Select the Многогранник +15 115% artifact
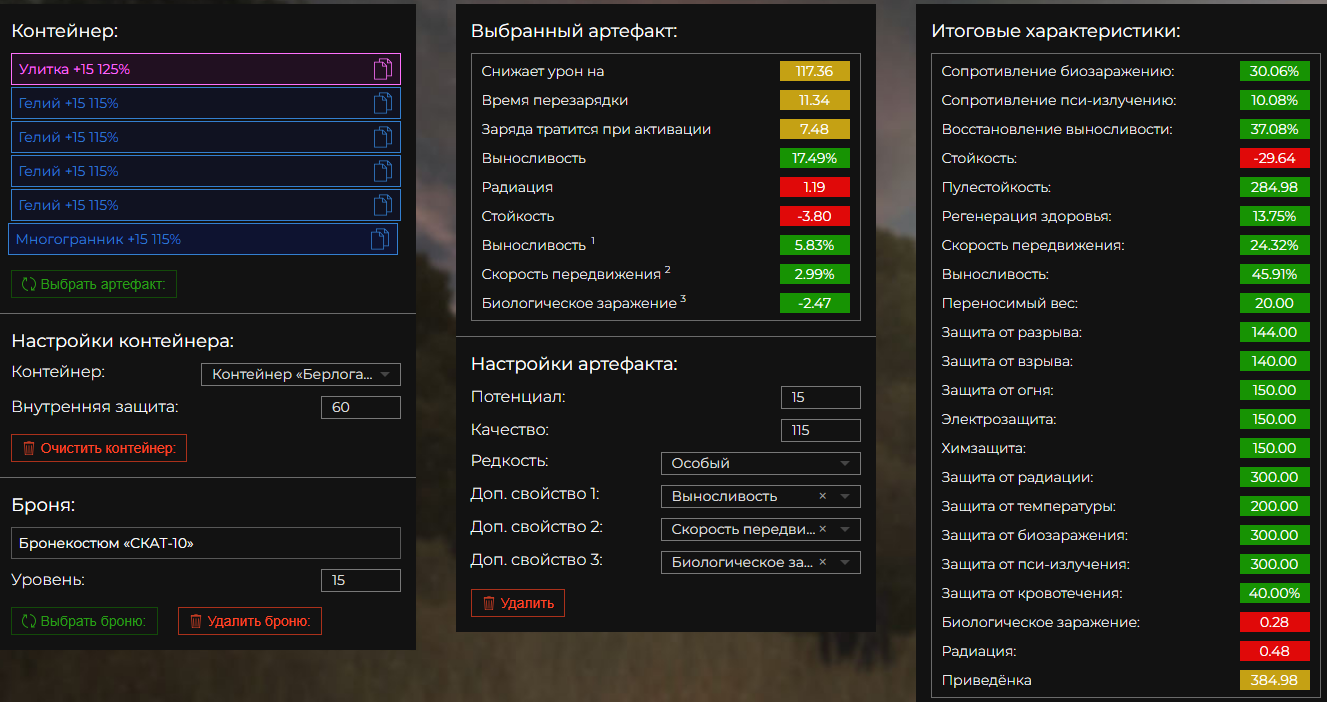Viewport: 1327px width, 702px height. (x=190, y=239)
